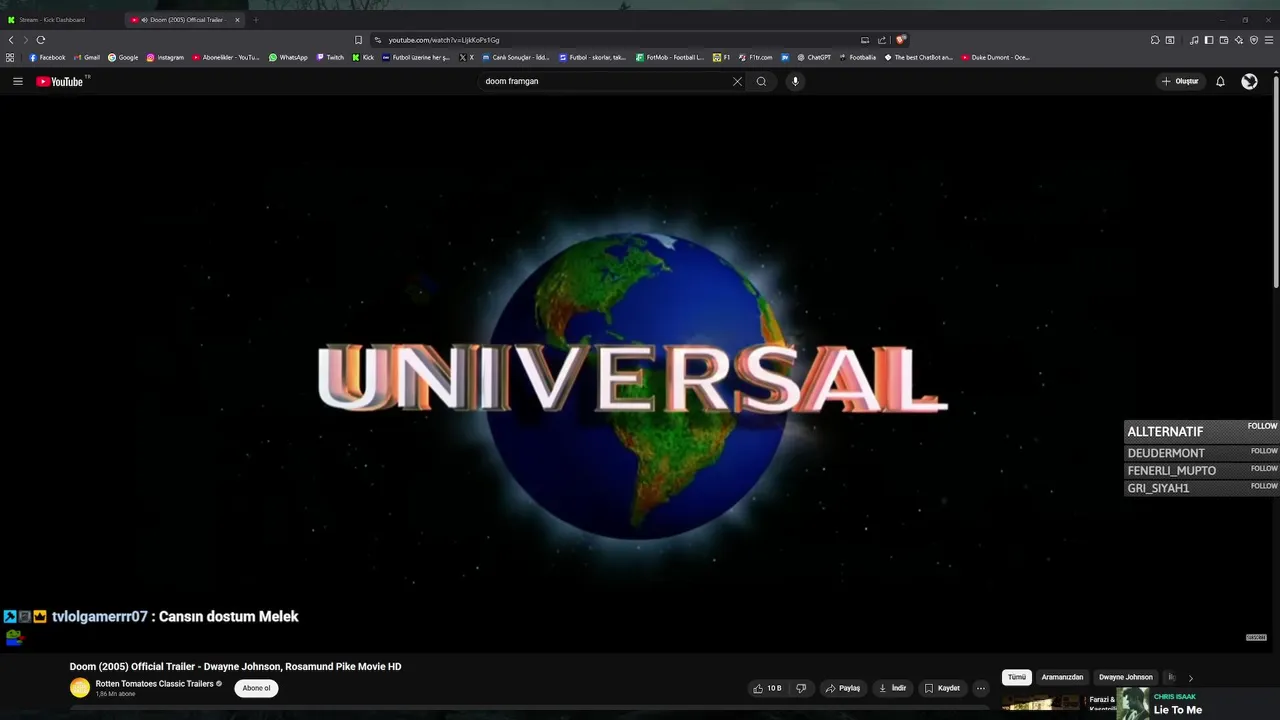Select the Tümü filter chip
Viewport: 1280px width, 720px height.
point(1017,677)
